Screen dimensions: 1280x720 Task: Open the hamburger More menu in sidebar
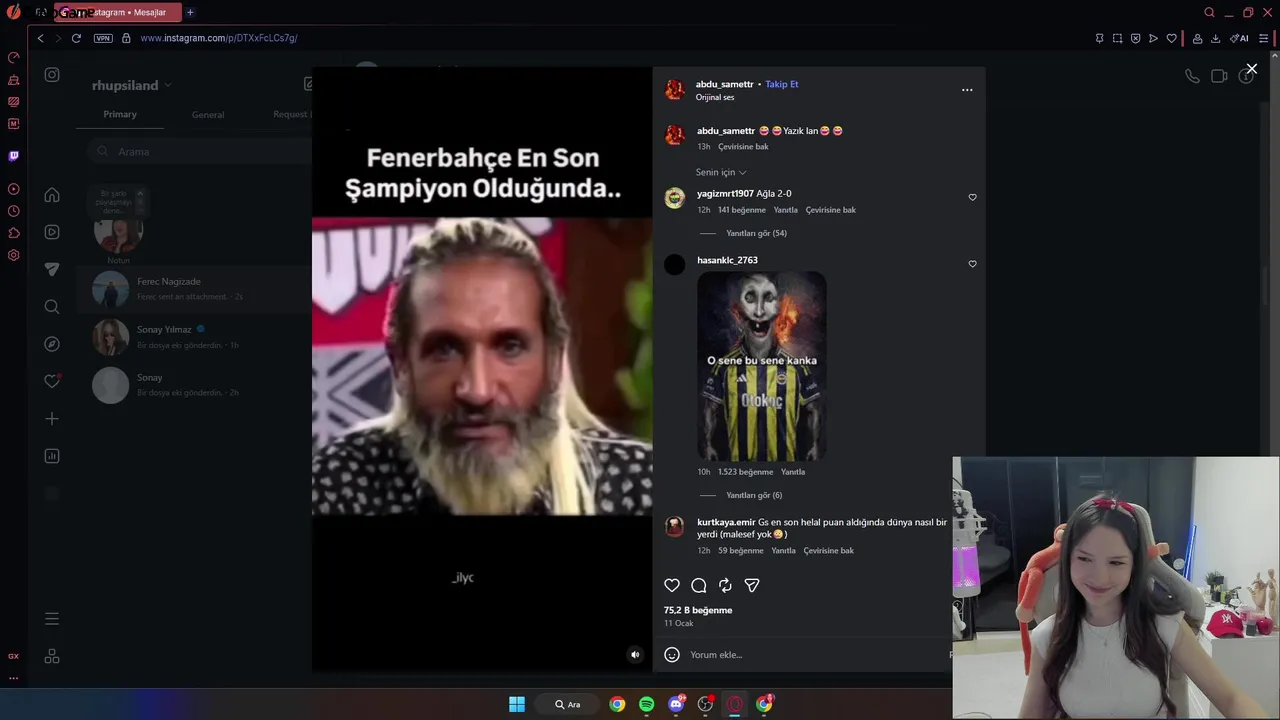(52, 619)
